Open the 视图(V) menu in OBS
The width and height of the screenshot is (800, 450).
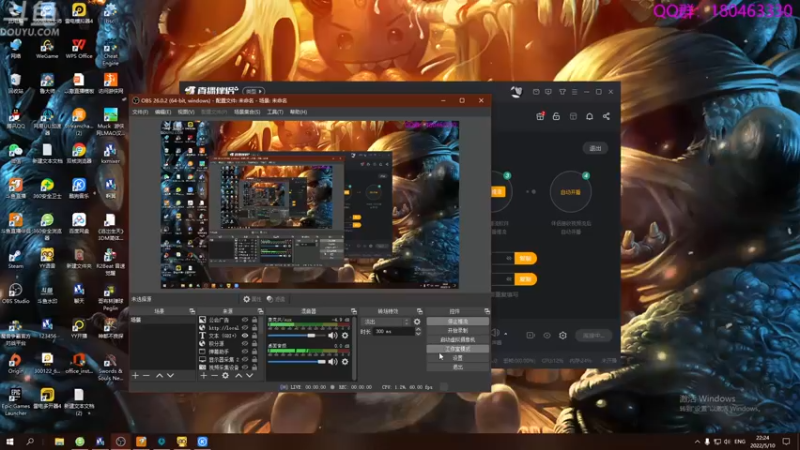(x=186, y=112)
